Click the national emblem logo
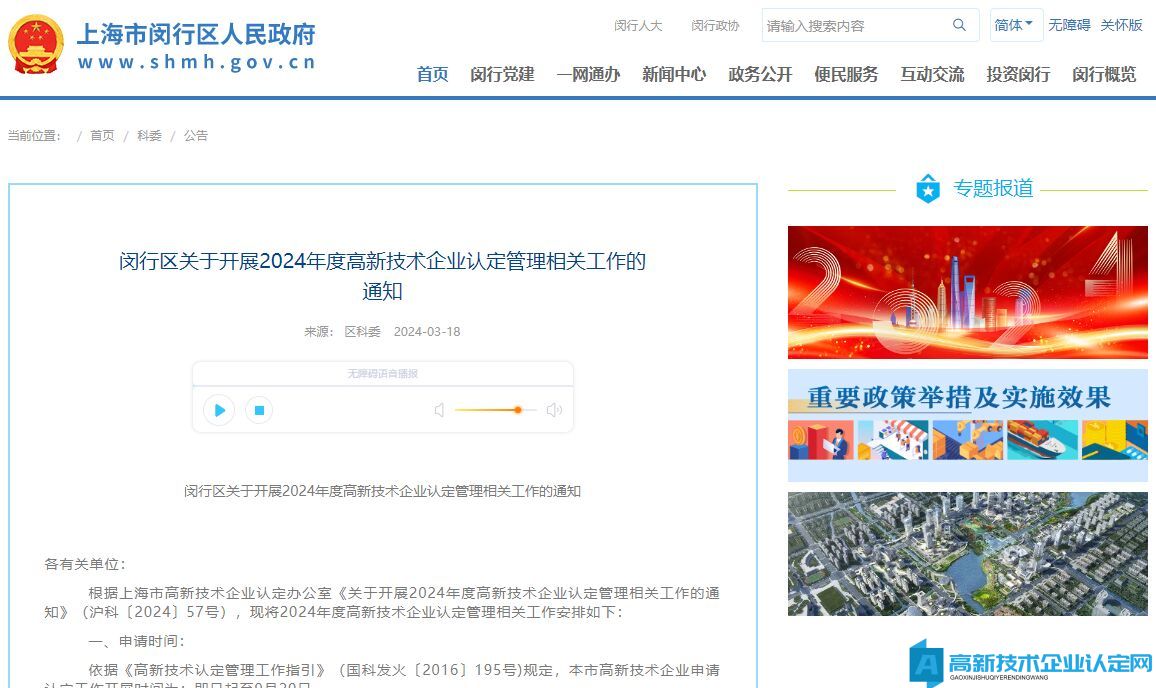The height and width of the screenshot is (688, 1156). (36, 45)
